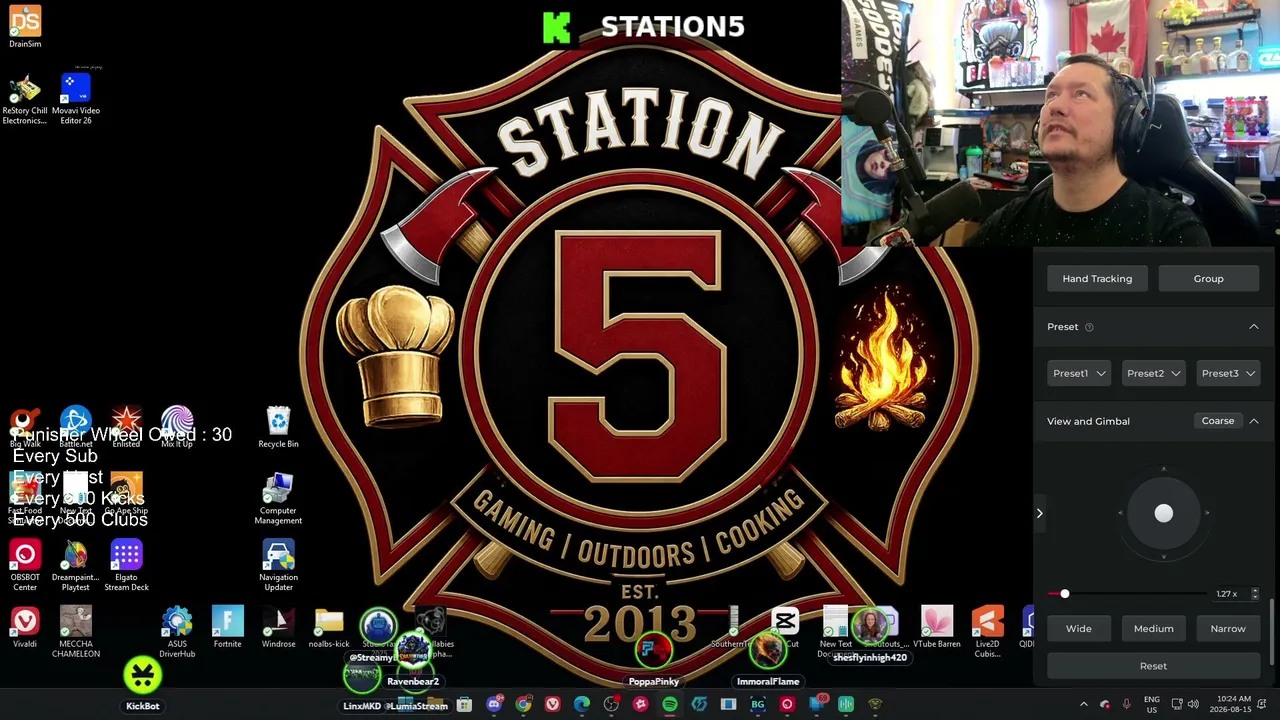Set field of view to Narrow
The image size is (1280, 720).
click(x=1228, y=629)
